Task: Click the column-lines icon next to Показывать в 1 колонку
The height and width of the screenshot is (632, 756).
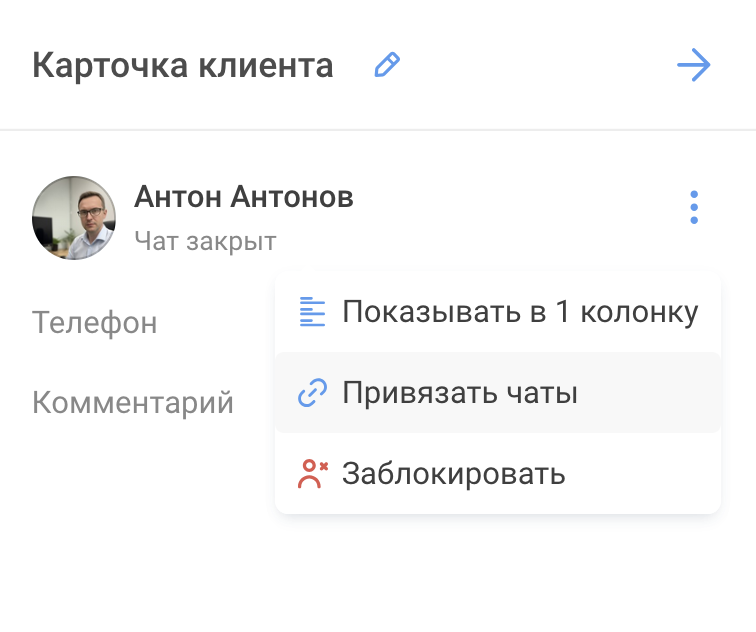Action: (x=313, y=312)
